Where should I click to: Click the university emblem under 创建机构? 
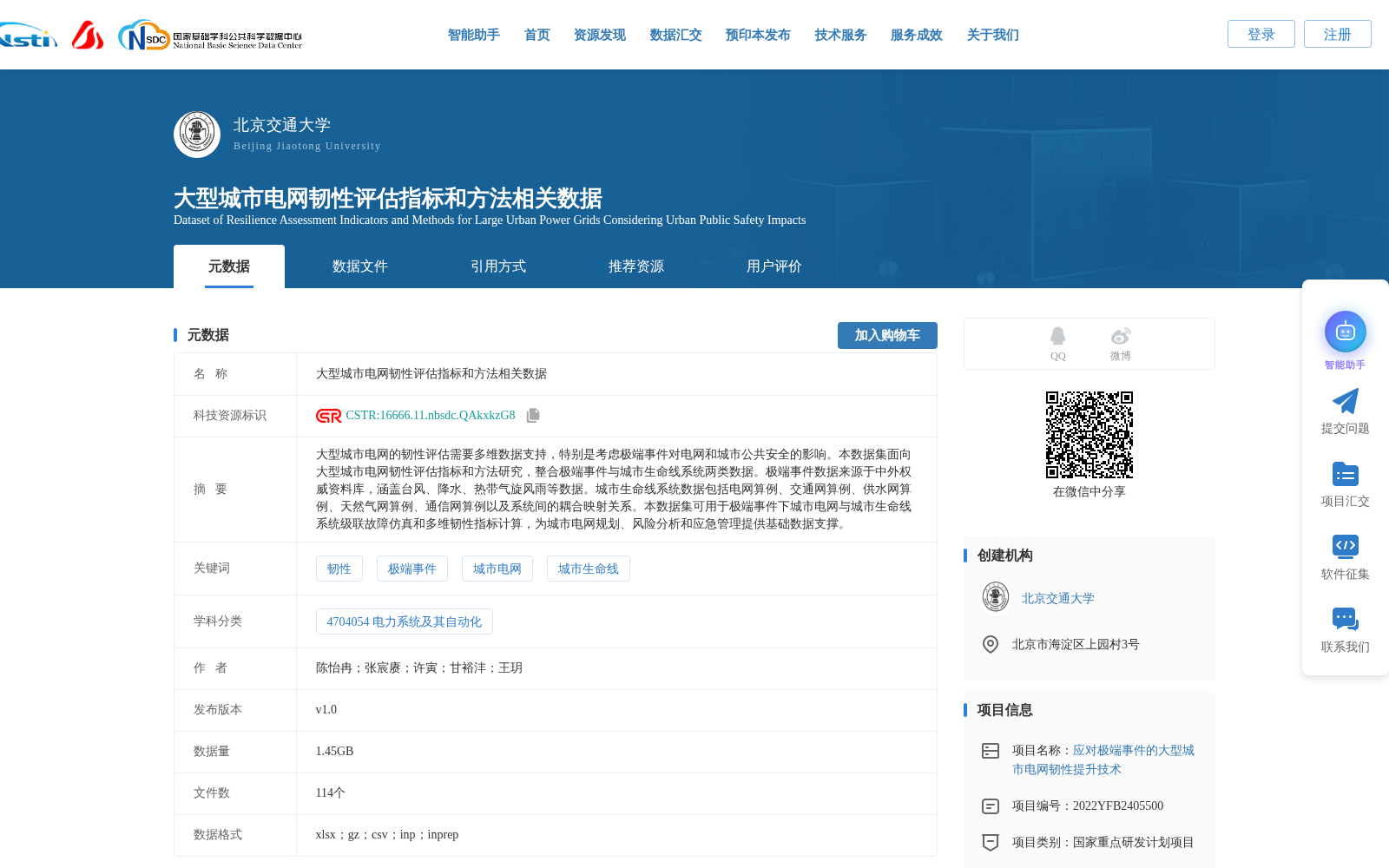[996, 597]
